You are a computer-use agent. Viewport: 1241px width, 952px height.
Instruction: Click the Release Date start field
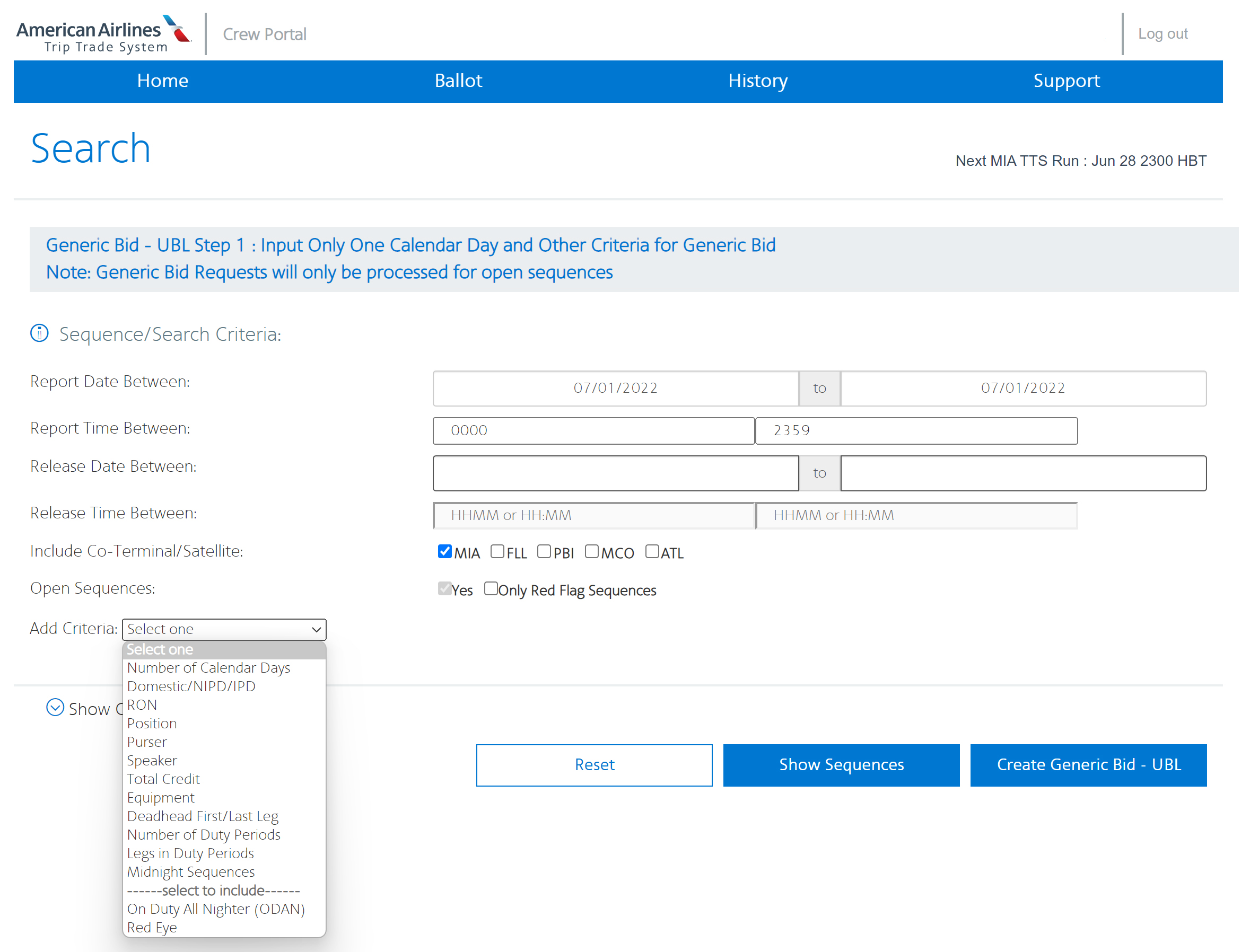tap(616, 473)
